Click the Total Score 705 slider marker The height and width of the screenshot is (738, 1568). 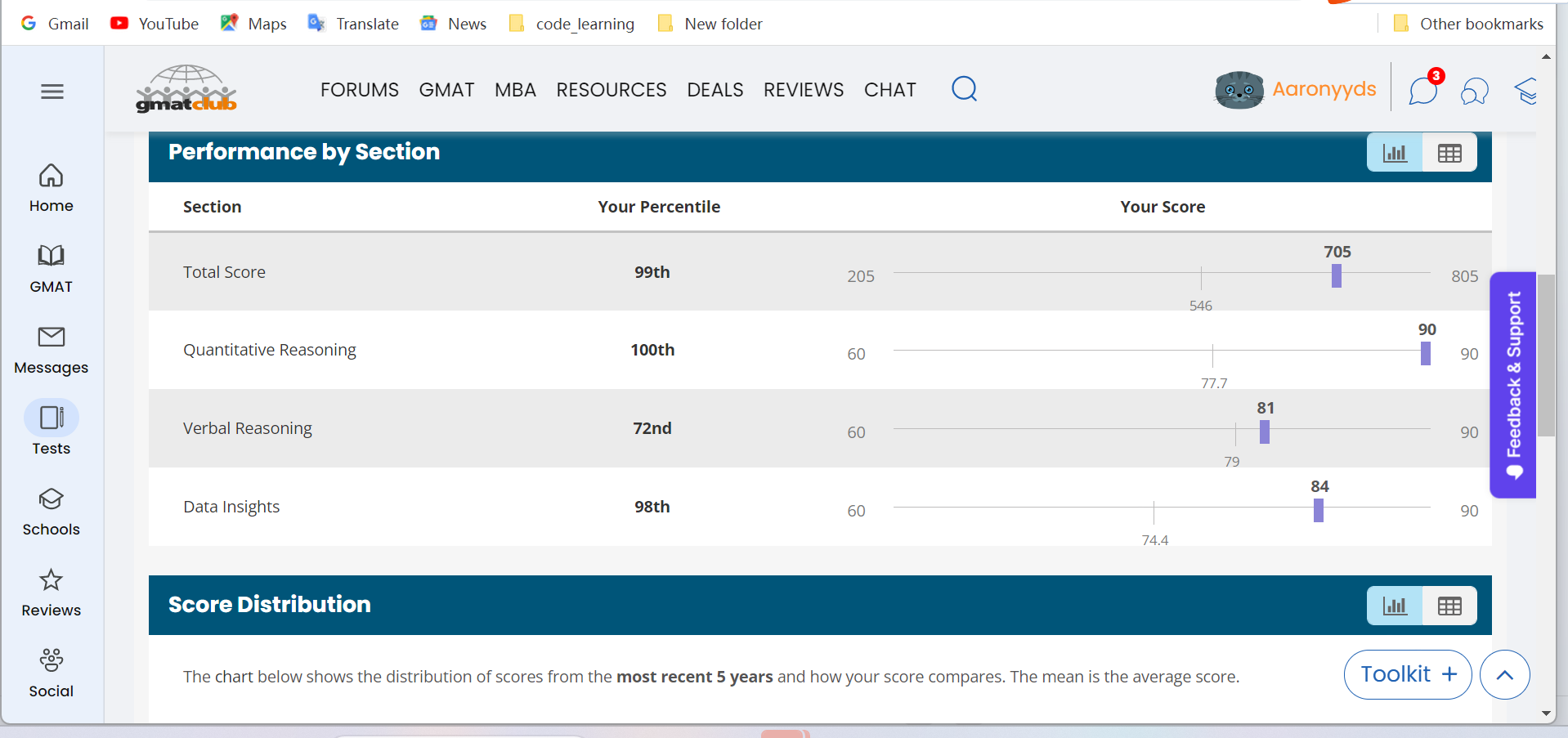[x=1337, y=276]
